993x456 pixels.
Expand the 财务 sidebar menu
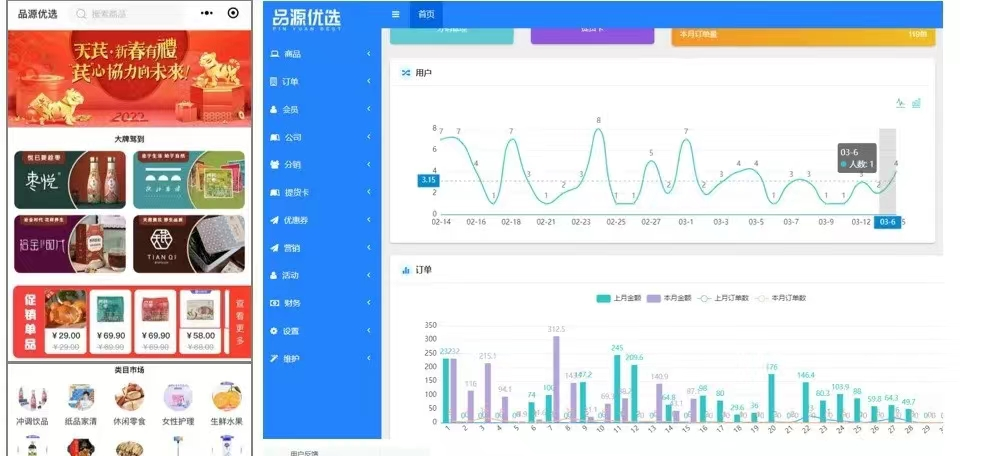click(320, 303)
